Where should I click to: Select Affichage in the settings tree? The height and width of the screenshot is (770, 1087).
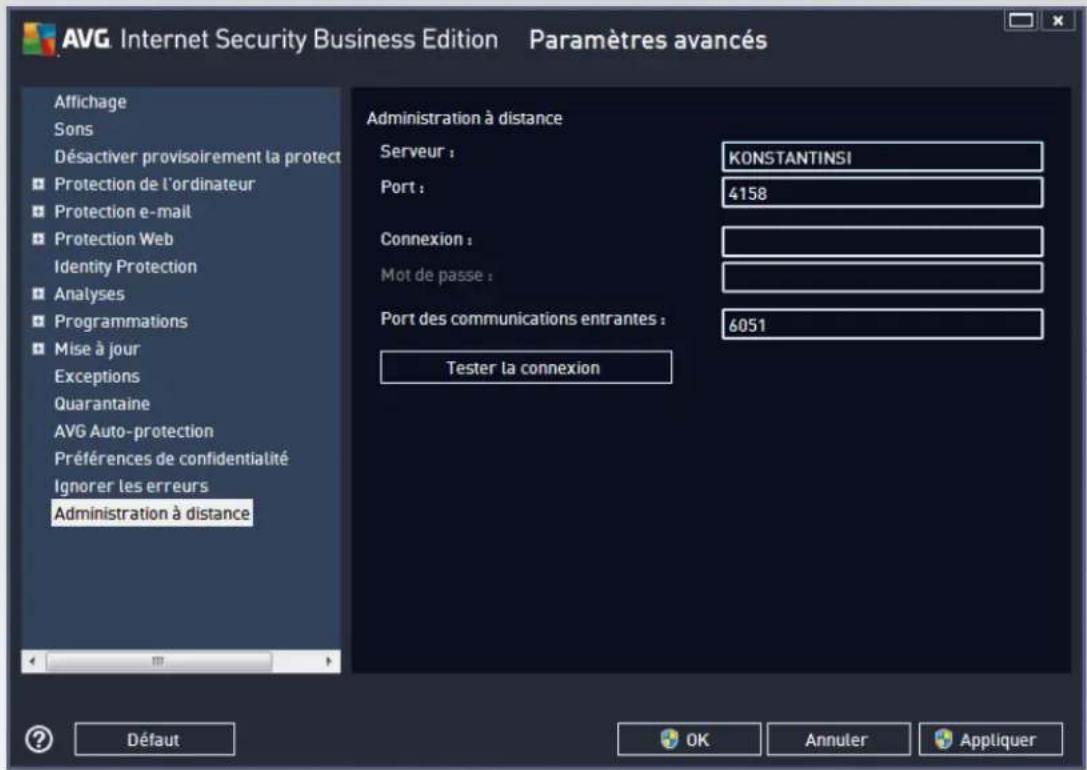coord(90,102)
